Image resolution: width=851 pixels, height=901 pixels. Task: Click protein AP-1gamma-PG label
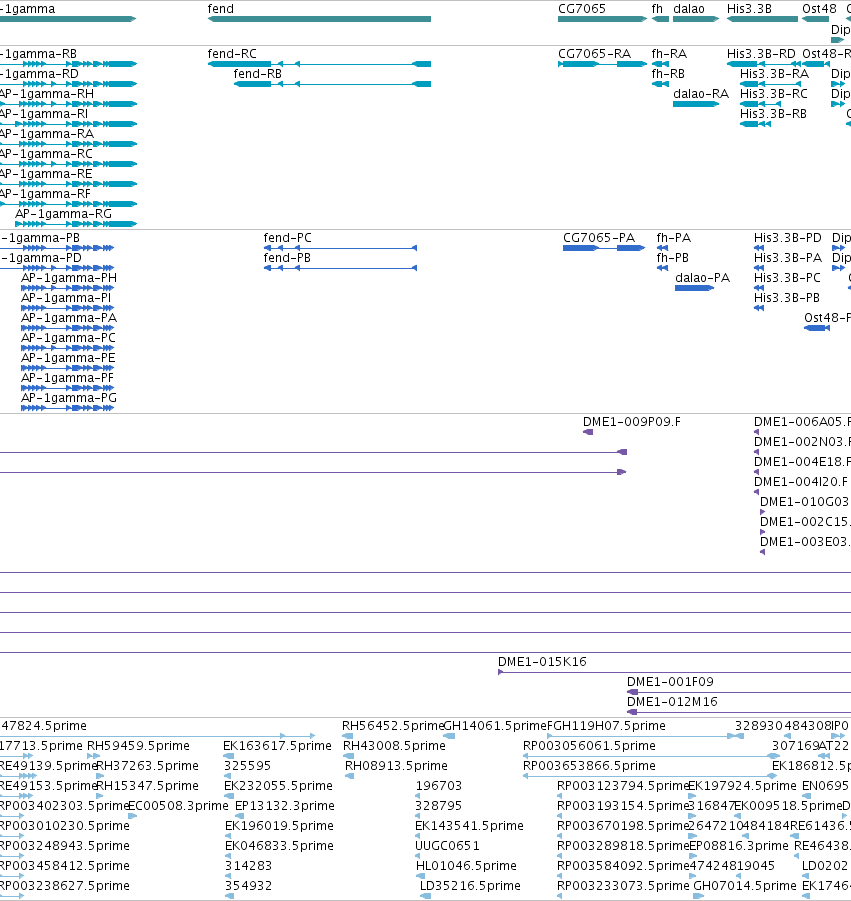69,398
